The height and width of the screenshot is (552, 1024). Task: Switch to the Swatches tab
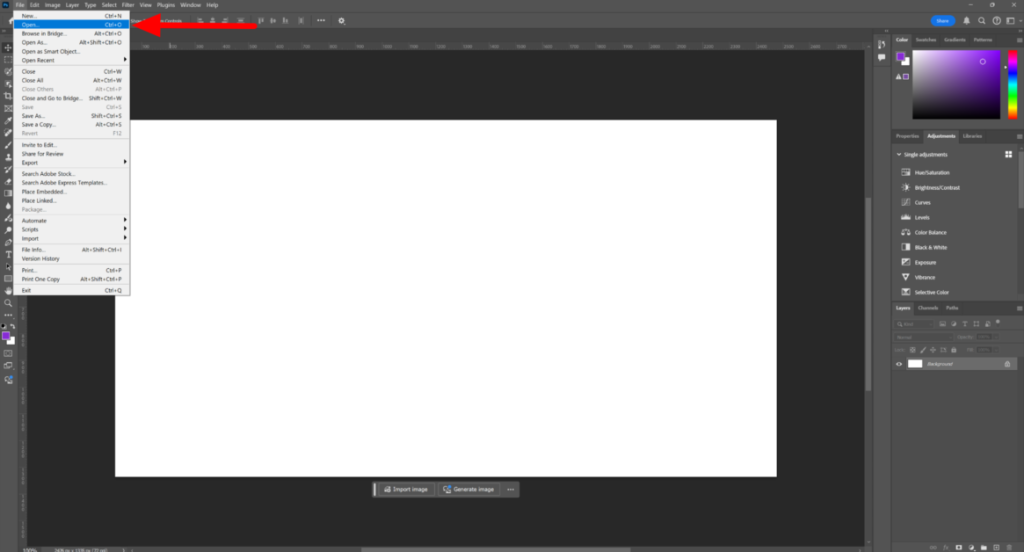(x=925, y=40)
